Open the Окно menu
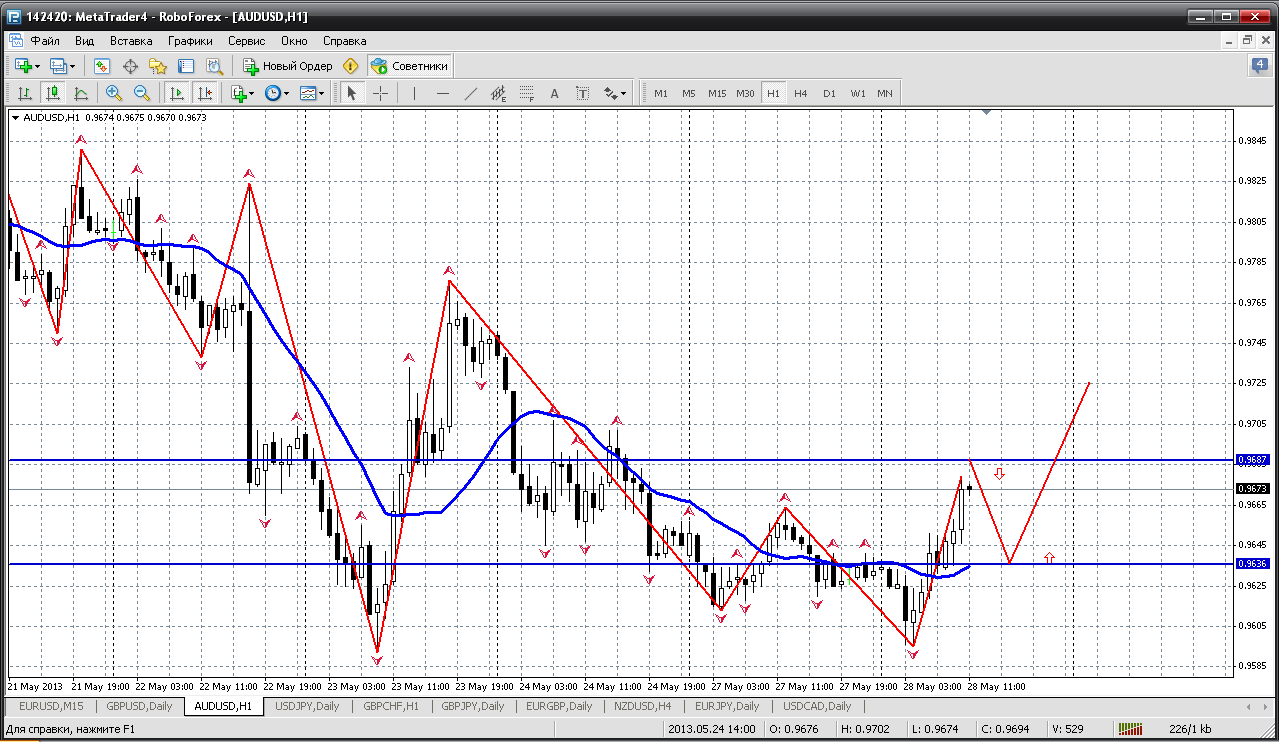Image resolution: width=1279 pixels, height=742 pixels. coord(294,41)
